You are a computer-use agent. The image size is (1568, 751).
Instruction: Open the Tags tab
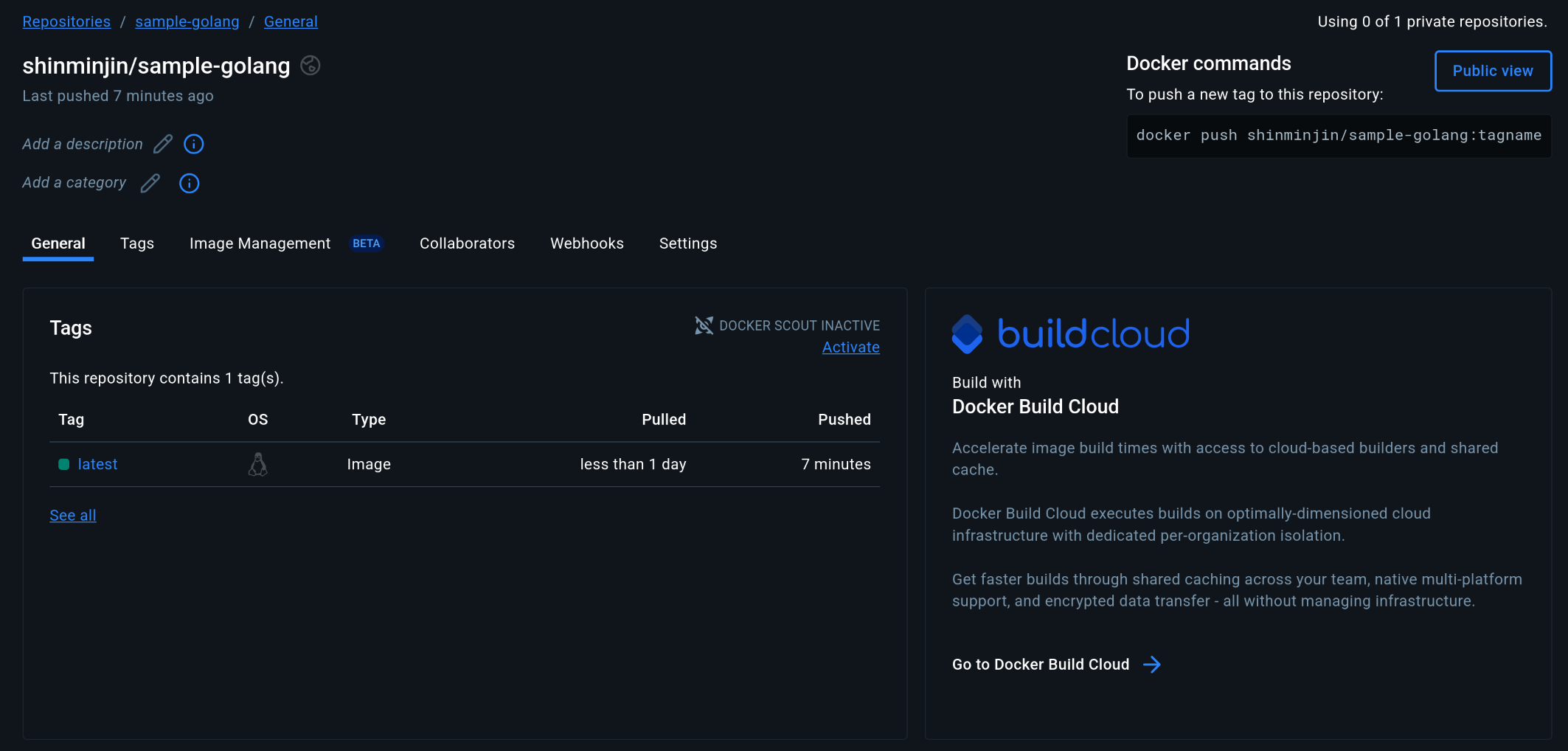pos(137,243)
